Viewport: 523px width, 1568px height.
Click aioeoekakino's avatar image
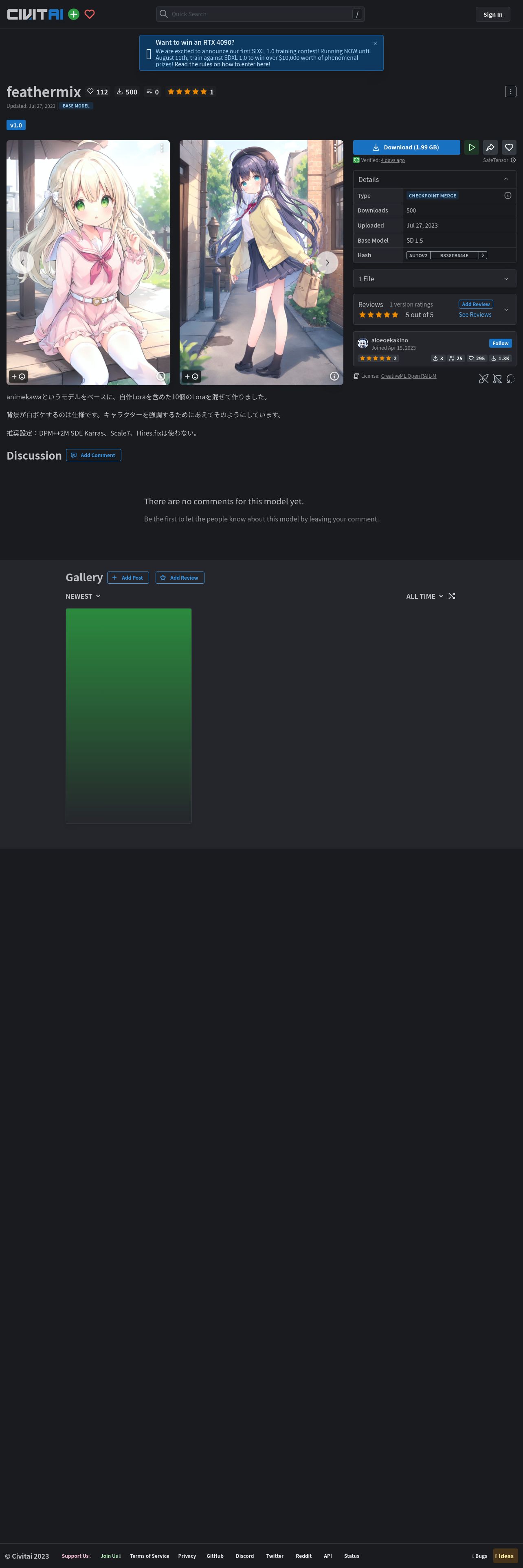coord(363,343)
